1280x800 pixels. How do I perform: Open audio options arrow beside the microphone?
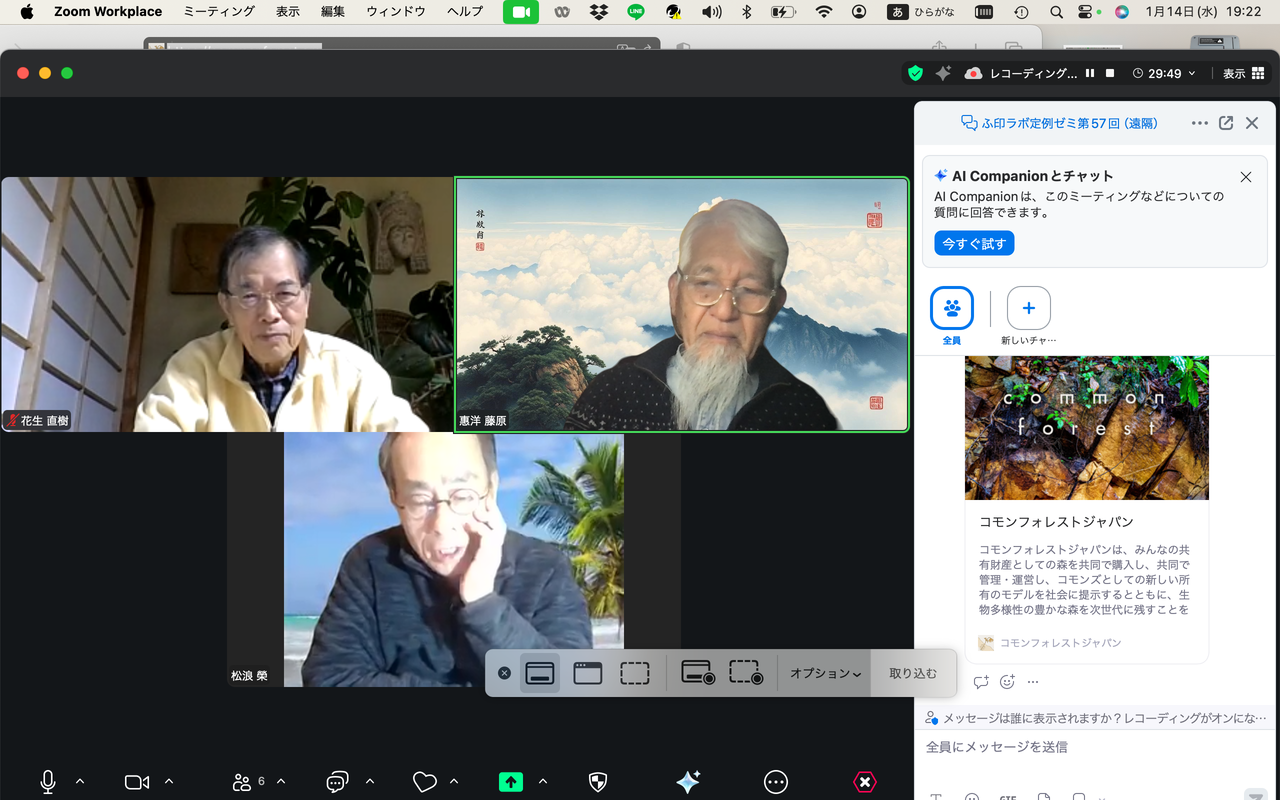(x=80, y=781)
